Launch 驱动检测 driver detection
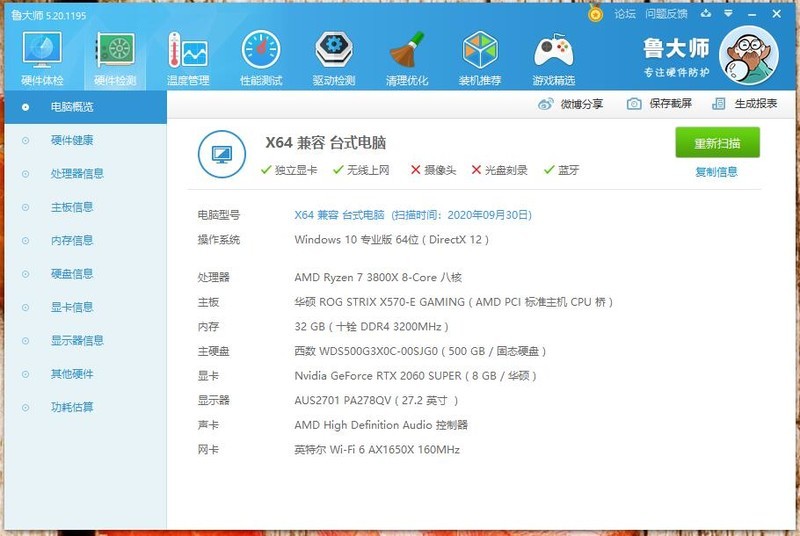This screenshot has height=536, width=800. point(334,58)
